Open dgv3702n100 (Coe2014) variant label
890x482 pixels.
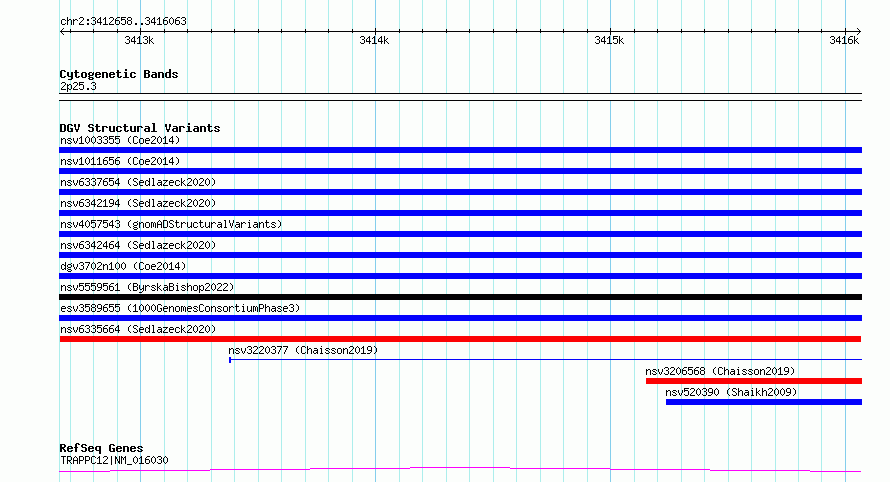pos(123,266)
